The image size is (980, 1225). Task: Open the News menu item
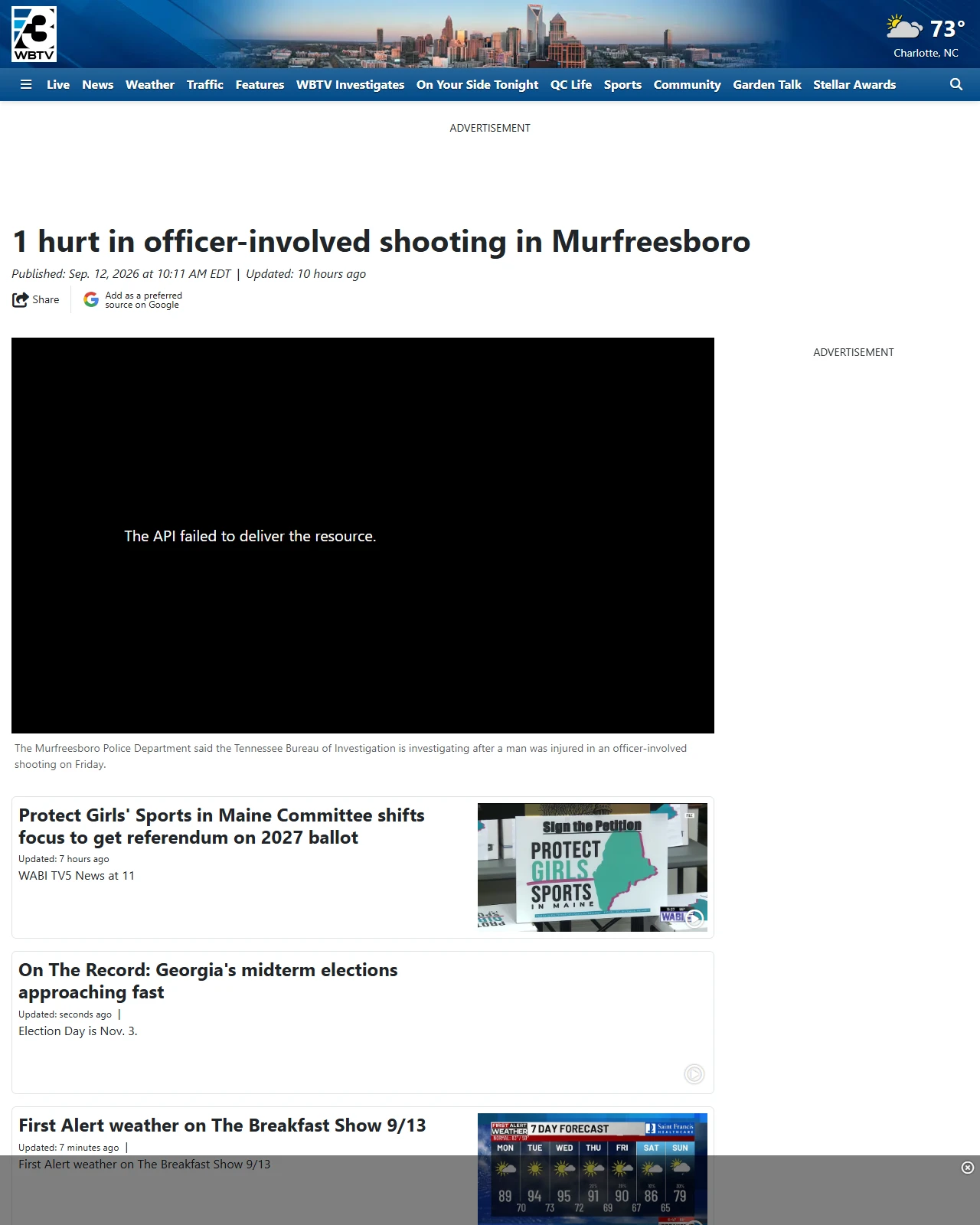click(x=98, y=84)
